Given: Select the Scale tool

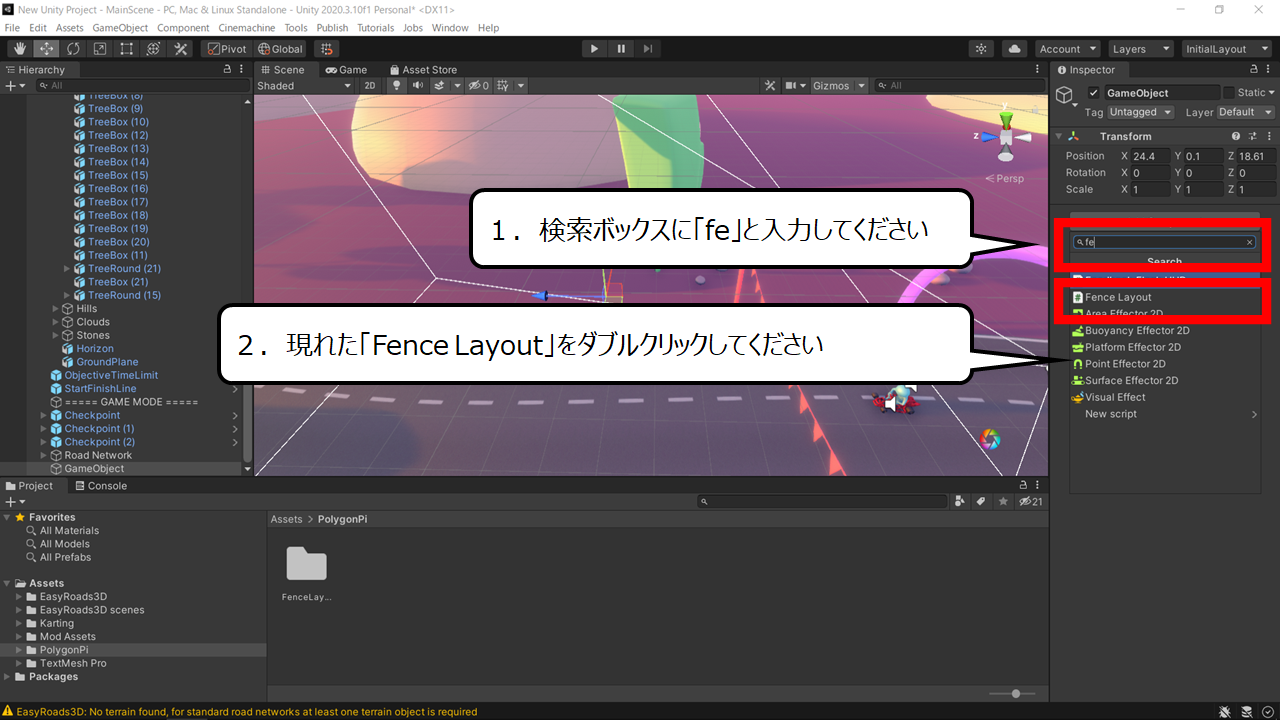Looking at the screenshot, I should (100, 49).
